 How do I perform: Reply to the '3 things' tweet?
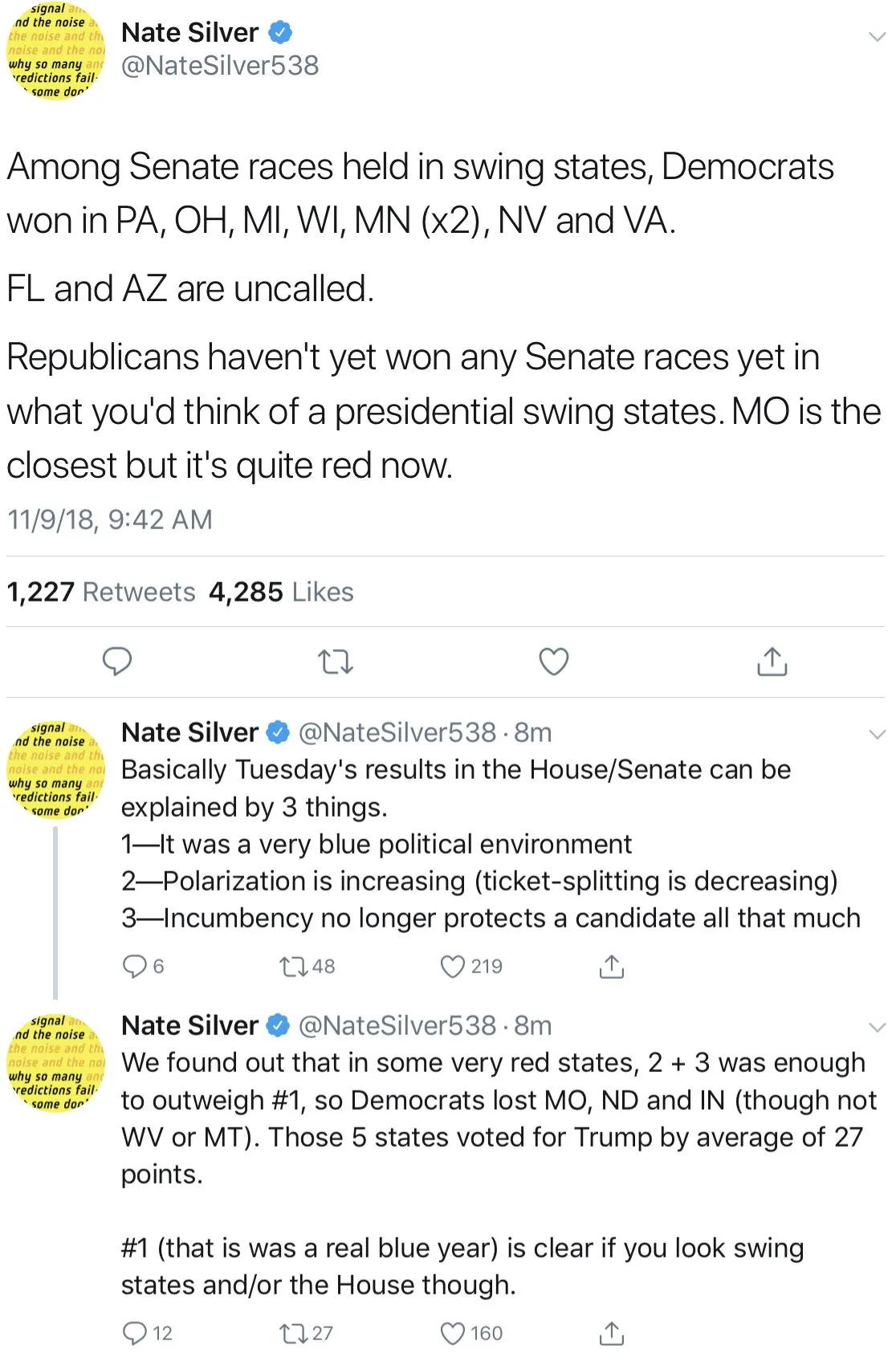tap(133, 966)
